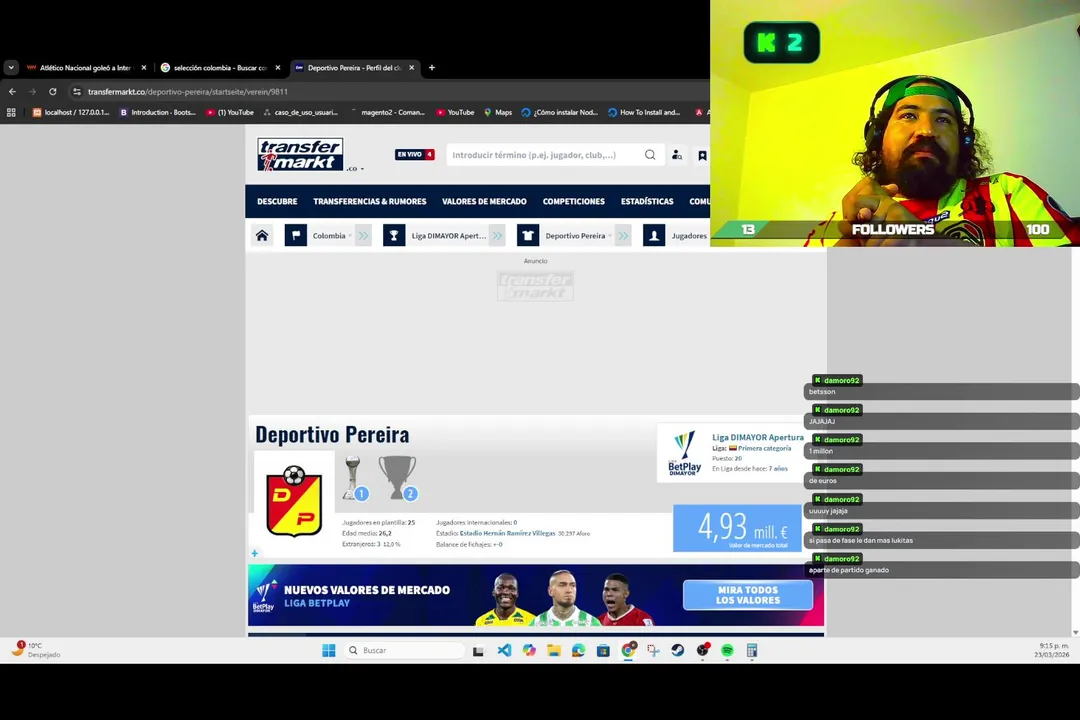Open a new browser tab with plus
Image resolution: width=1080 pixels, height=720 pixels.
coord(432,68)
